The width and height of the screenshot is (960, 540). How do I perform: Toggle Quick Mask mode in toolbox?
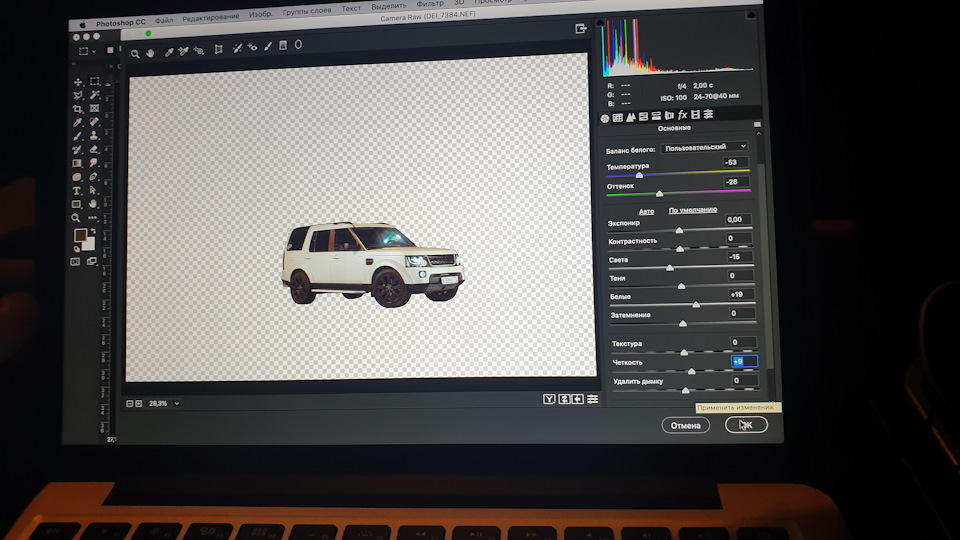(75, 262)
